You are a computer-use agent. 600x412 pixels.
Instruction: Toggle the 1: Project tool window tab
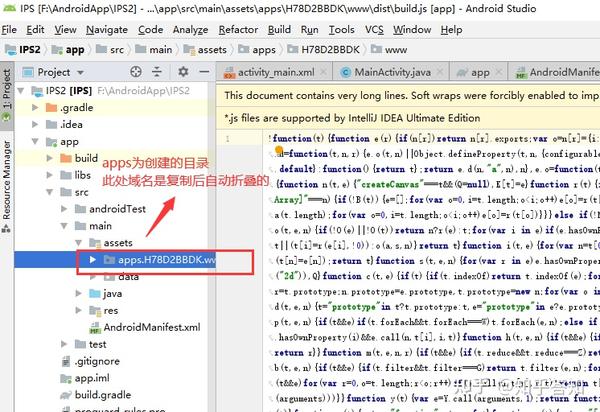pos(7,95)
